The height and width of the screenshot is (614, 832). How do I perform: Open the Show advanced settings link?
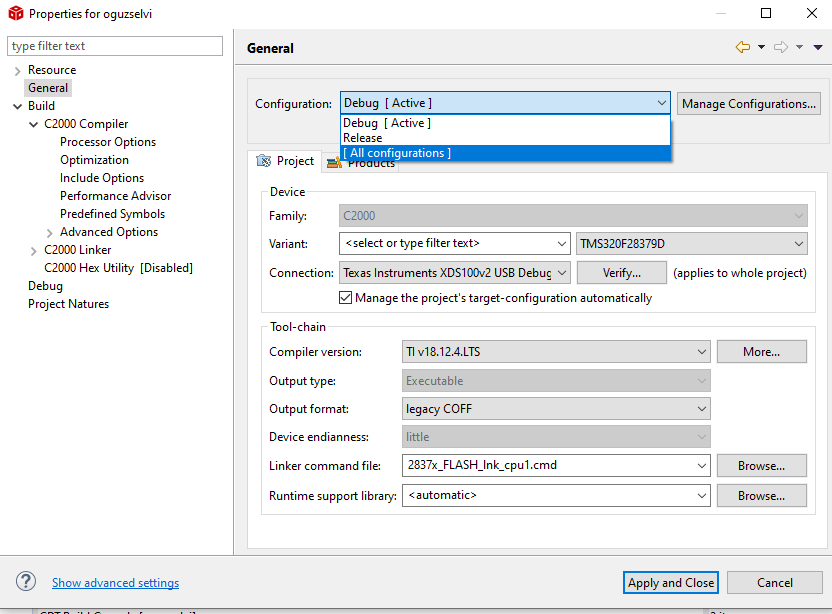(x=116, y=583)
